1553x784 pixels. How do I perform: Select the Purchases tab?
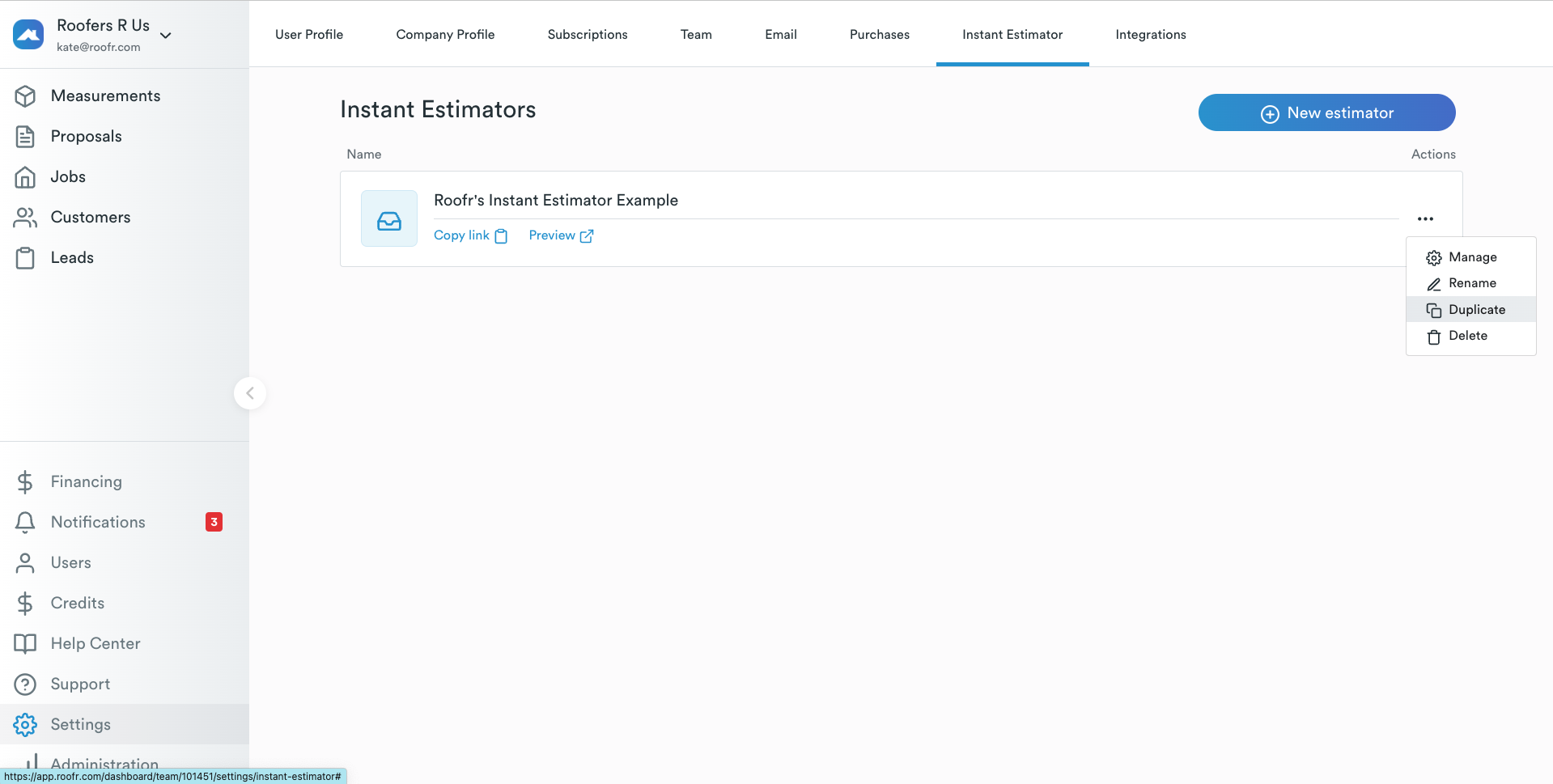880,34
